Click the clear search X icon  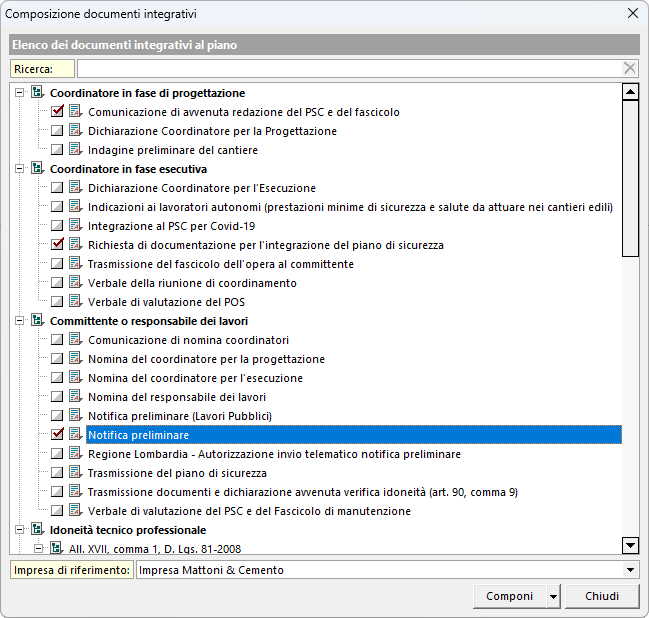click(629, 69)
